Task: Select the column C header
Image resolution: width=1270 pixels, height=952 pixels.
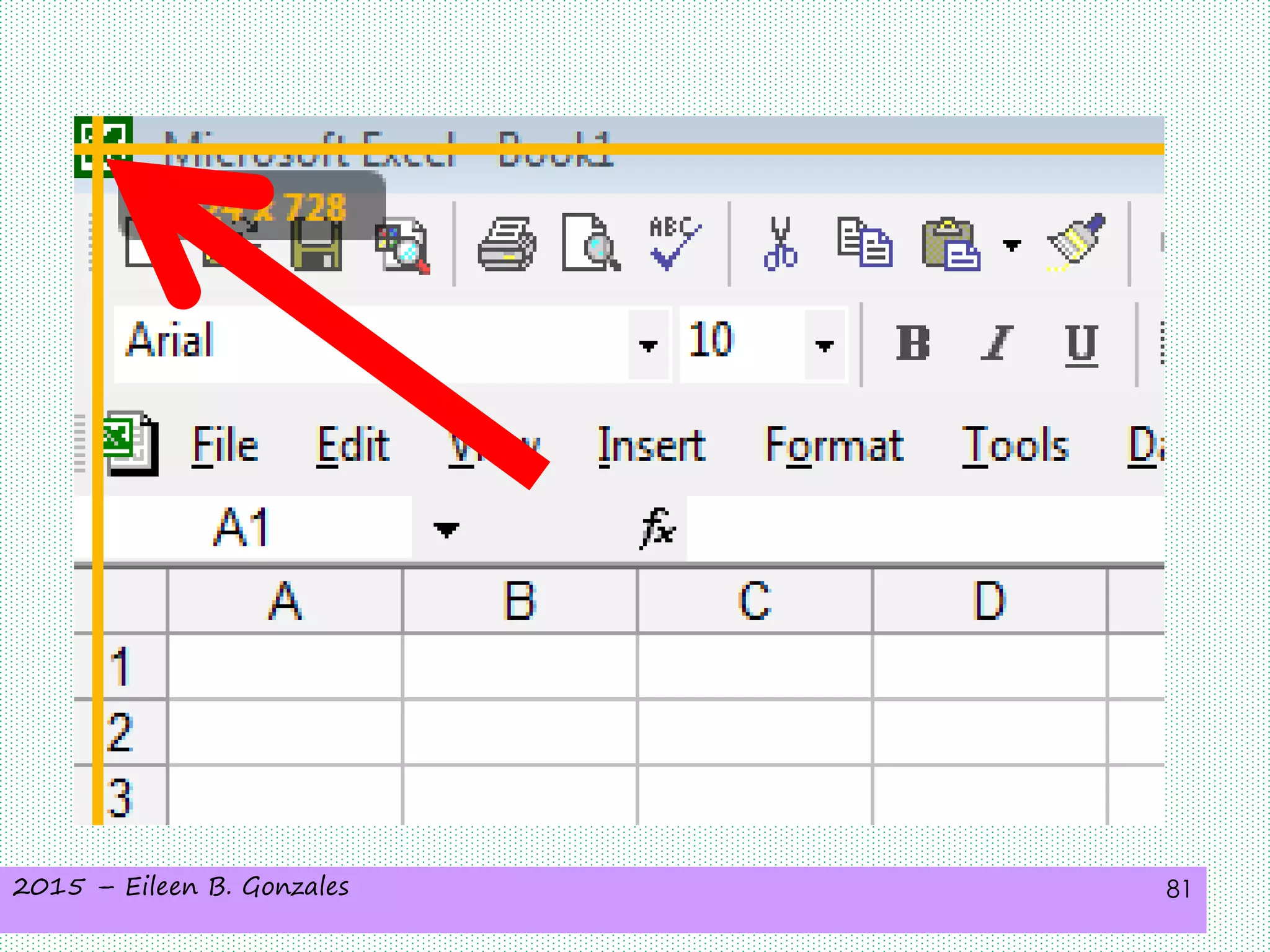Action: point(754,601)
